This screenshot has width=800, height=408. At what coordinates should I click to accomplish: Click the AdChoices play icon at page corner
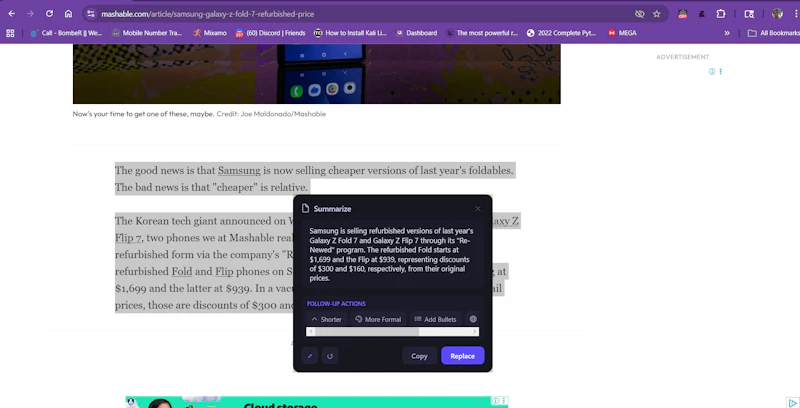click(x=792, y=403)
